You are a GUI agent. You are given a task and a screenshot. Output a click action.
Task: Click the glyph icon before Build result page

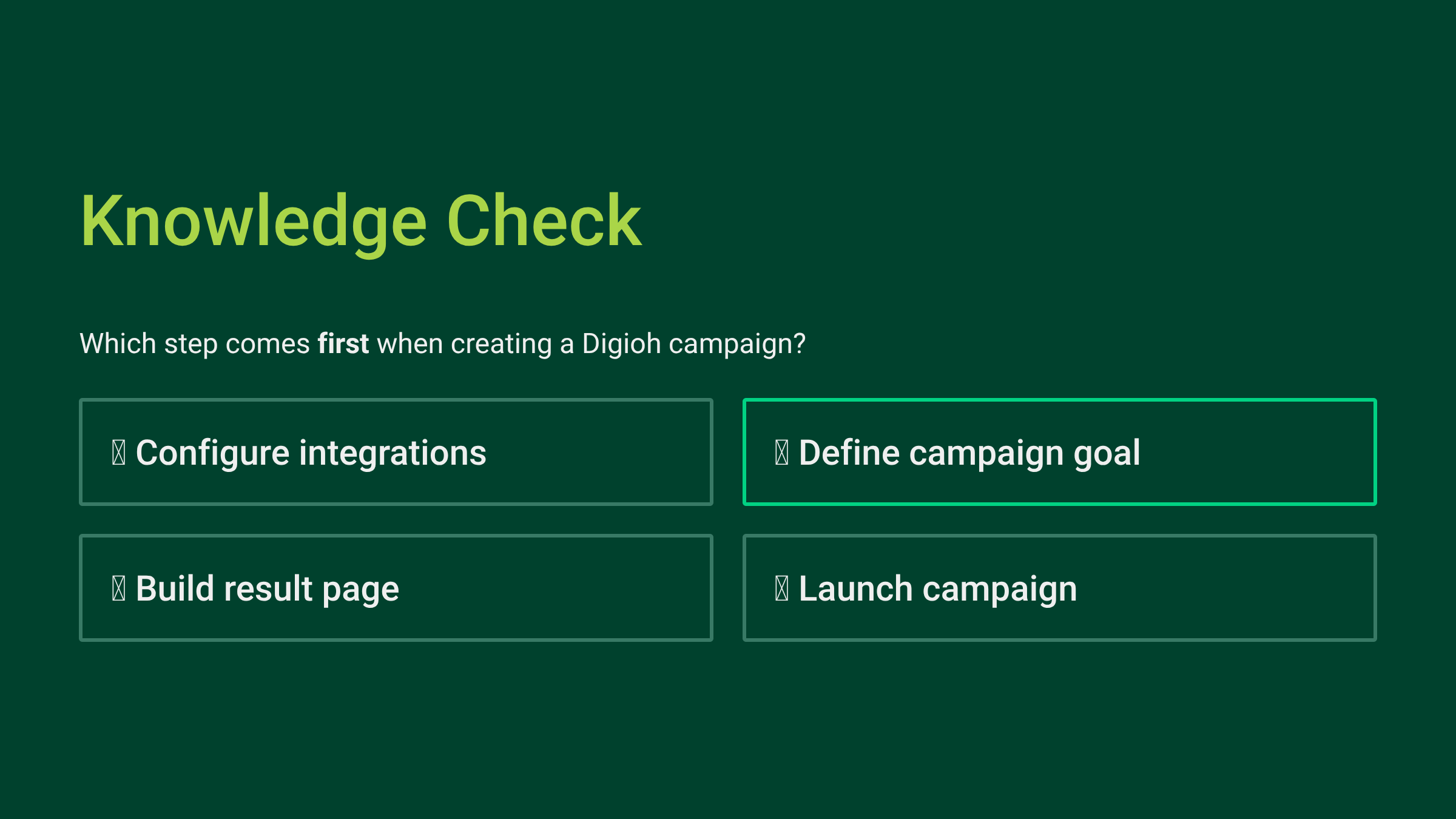(119, 588)
